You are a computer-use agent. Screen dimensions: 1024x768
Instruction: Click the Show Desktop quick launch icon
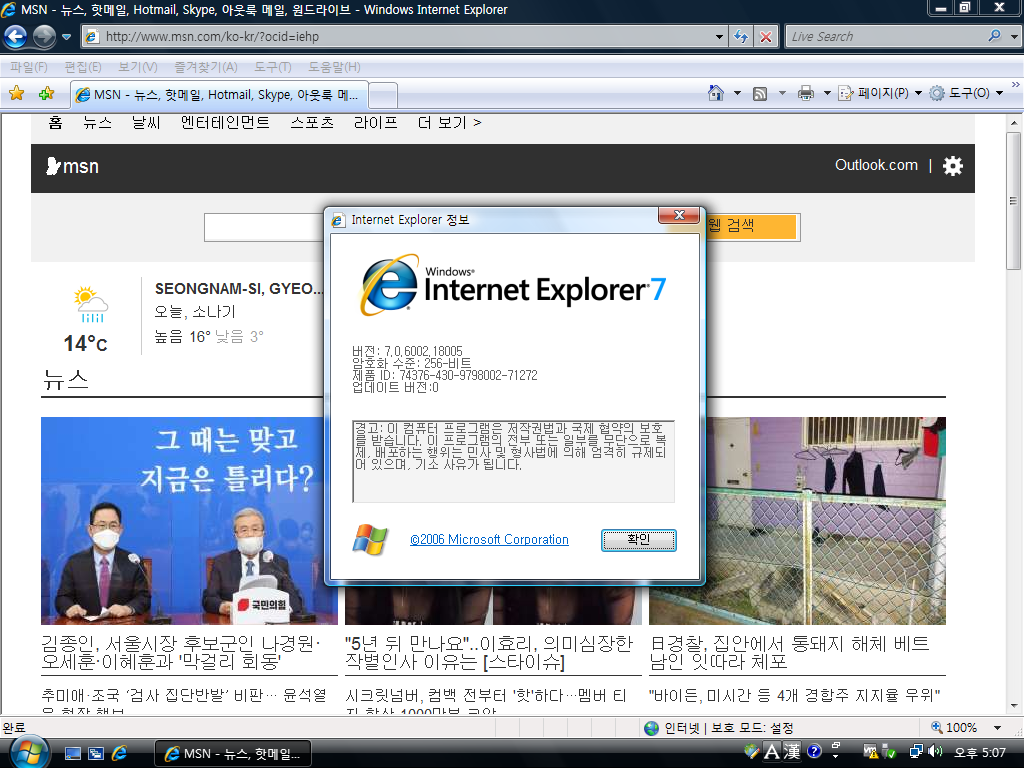(x=72, y=754)
